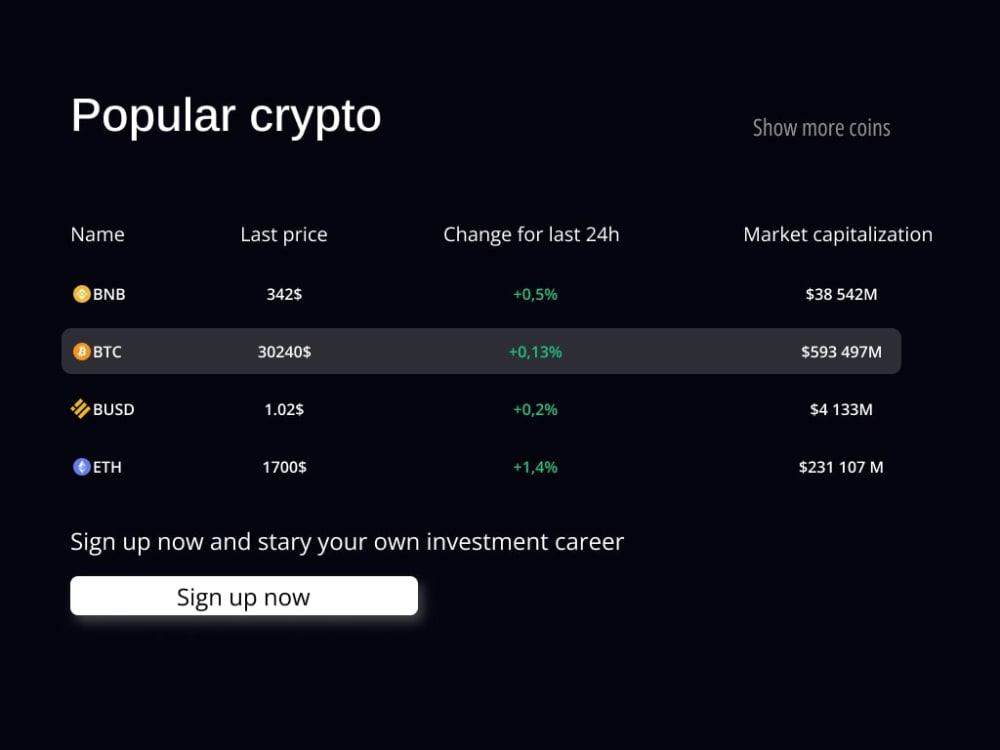The image size is (1000, 750).
Task: Click BNB market cap $38 542M
Action: point(841,295)
